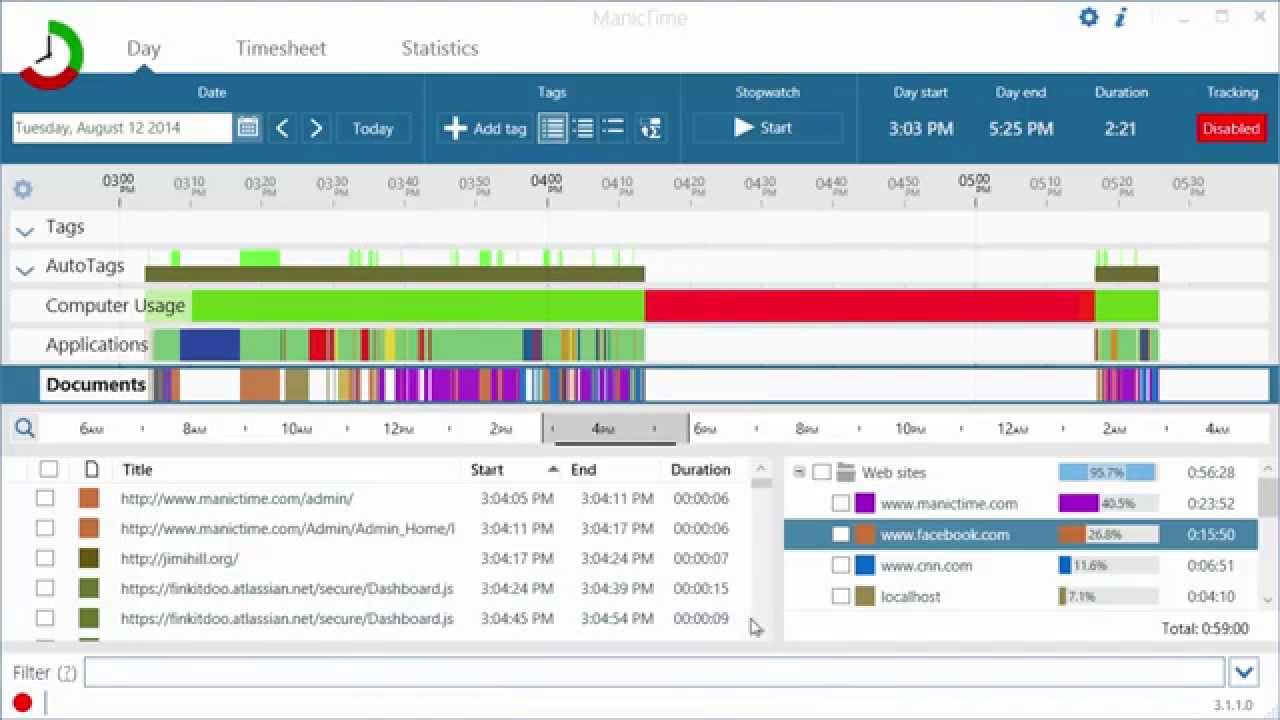The height and width of the screenshot is (720, 1280).
Task: Switch to the Statistics tab
Action: [440, 48]
